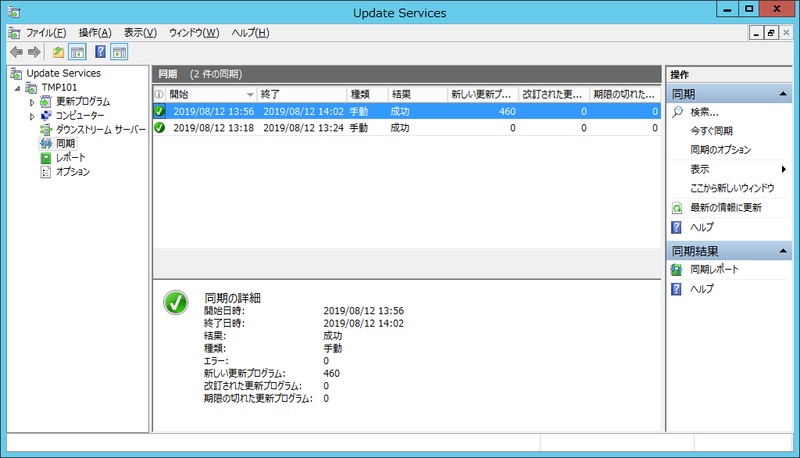The width and height of the screenshot is (800, 458).
Task: Click the title bar application icon
Action: (x=14, y=12)
